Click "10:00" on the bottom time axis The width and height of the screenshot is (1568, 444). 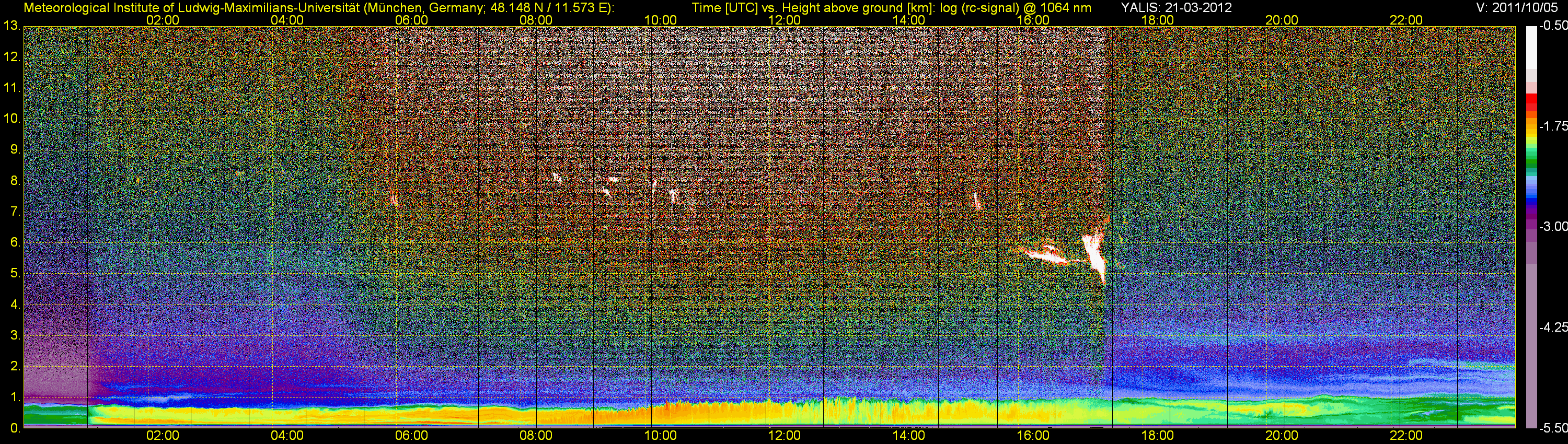660,436
